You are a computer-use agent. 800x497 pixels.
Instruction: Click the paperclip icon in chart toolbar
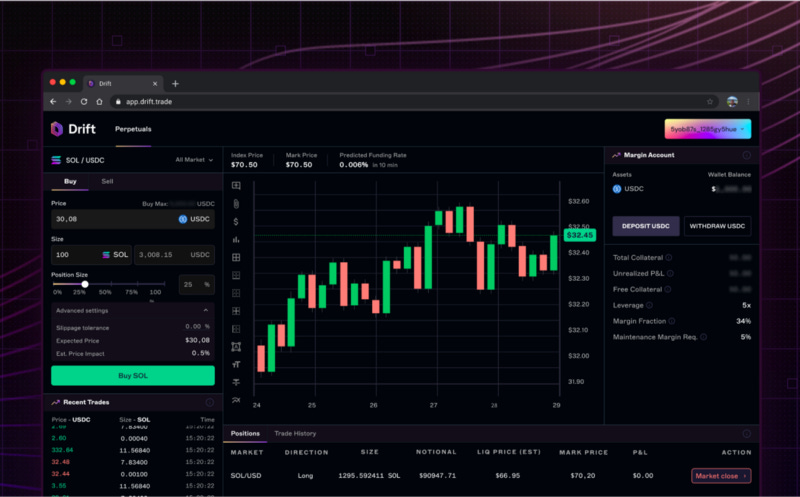pyautogui.click(x=236, y=204)
